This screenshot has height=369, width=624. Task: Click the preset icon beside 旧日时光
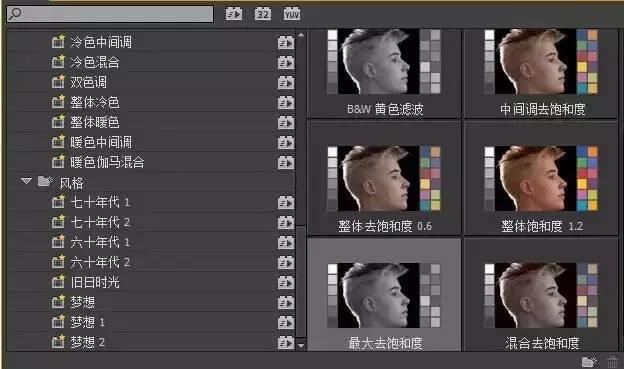[58, 282]
